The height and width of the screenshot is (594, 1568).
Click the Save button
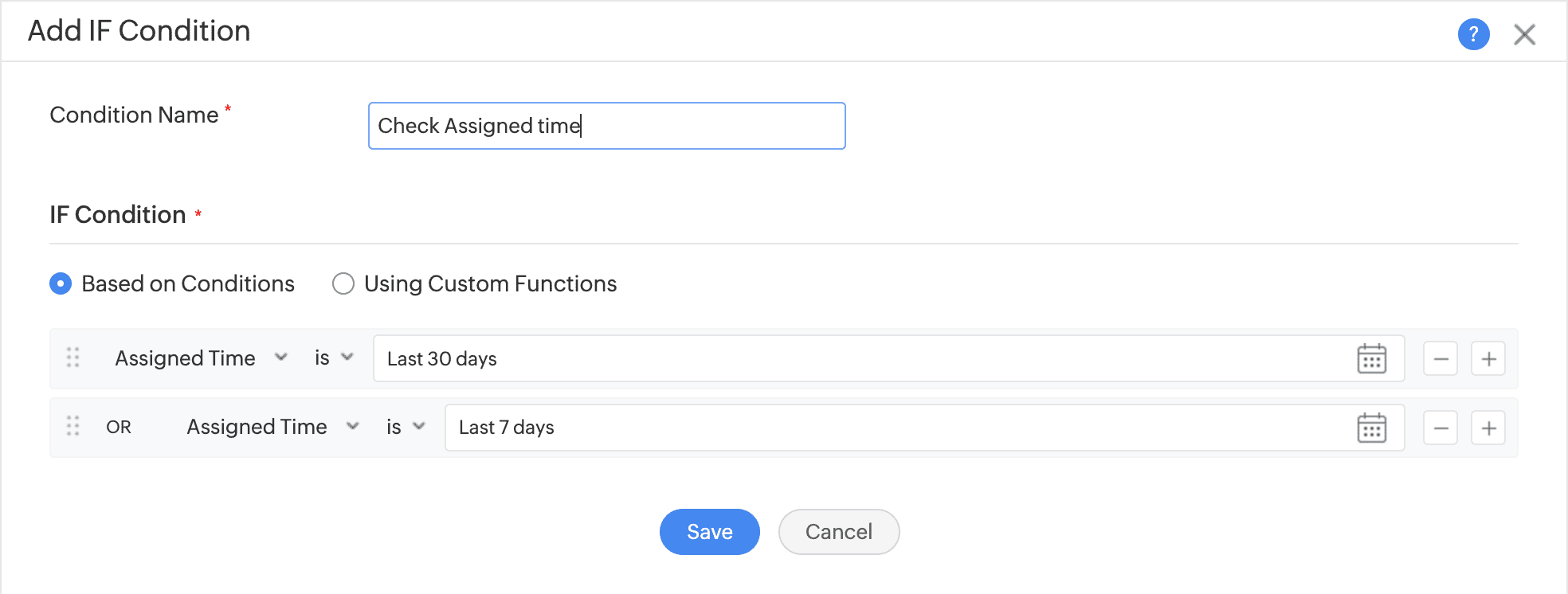click(709, 532)
